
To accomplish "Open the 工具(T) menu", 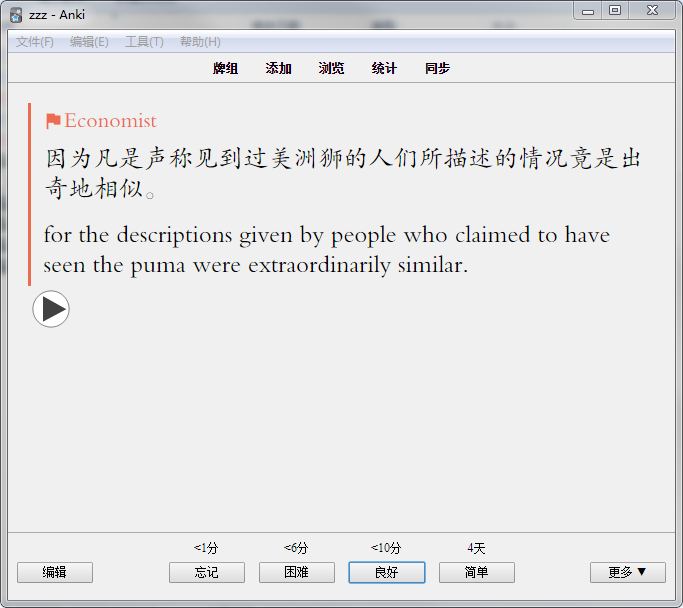I will click(144, 42).
